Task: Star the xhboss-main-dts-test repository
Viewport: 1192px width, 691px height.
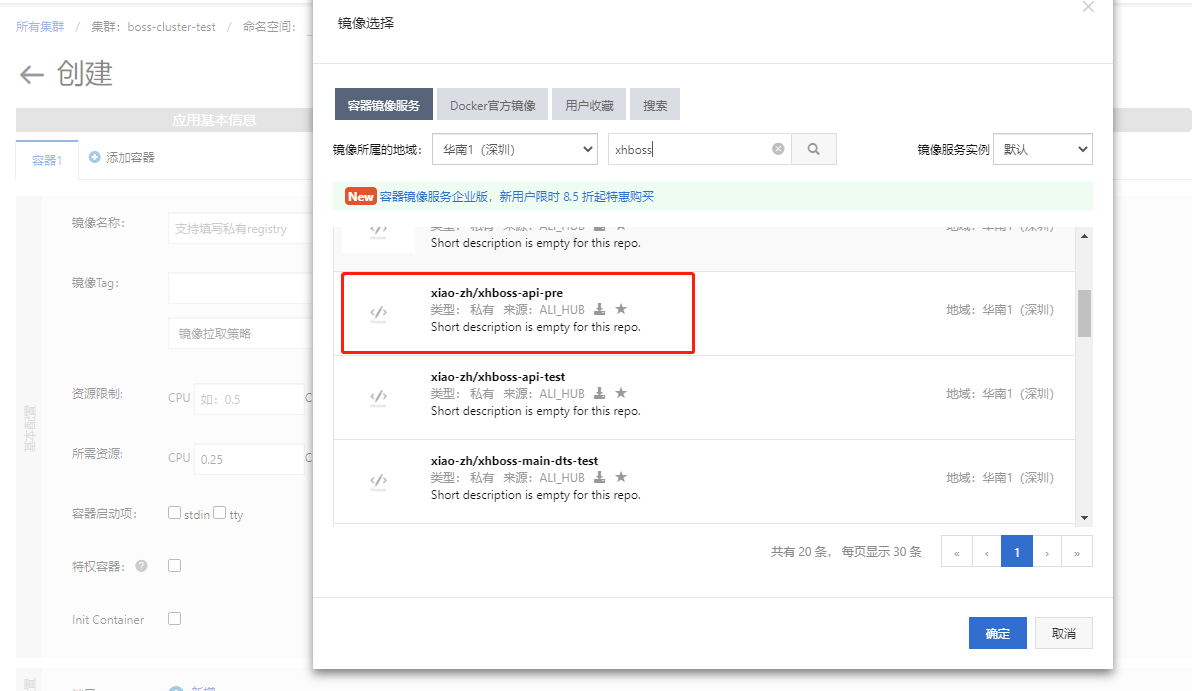Action: [x=621, y=477]
